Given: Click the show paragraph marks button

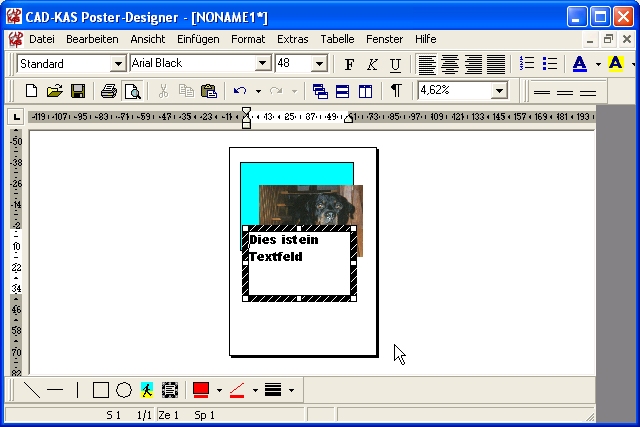Looking at the screenshot, I should pos(396,91).
